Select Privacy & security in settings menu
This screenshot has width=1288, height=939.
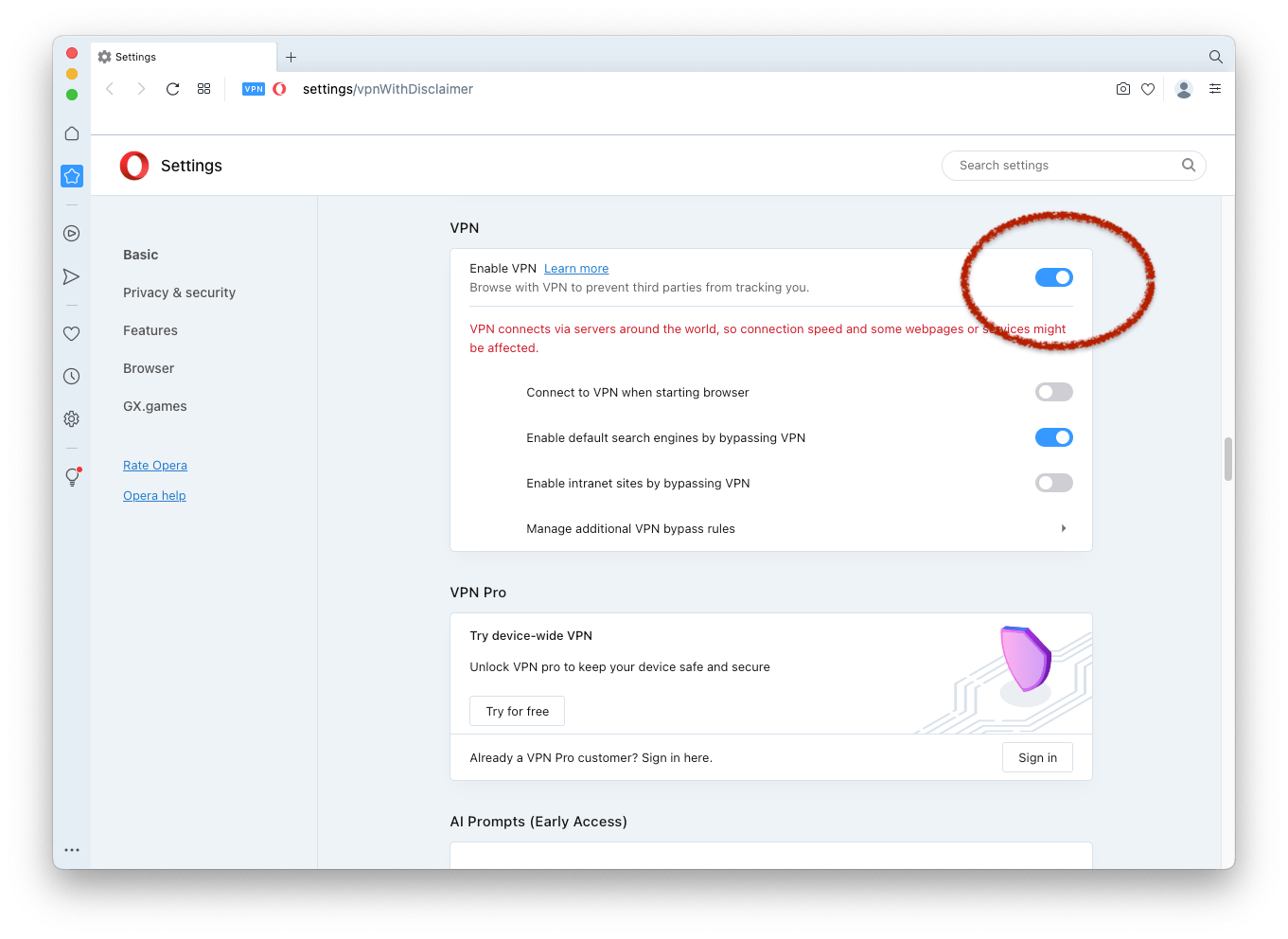click(x=179, y=292)
